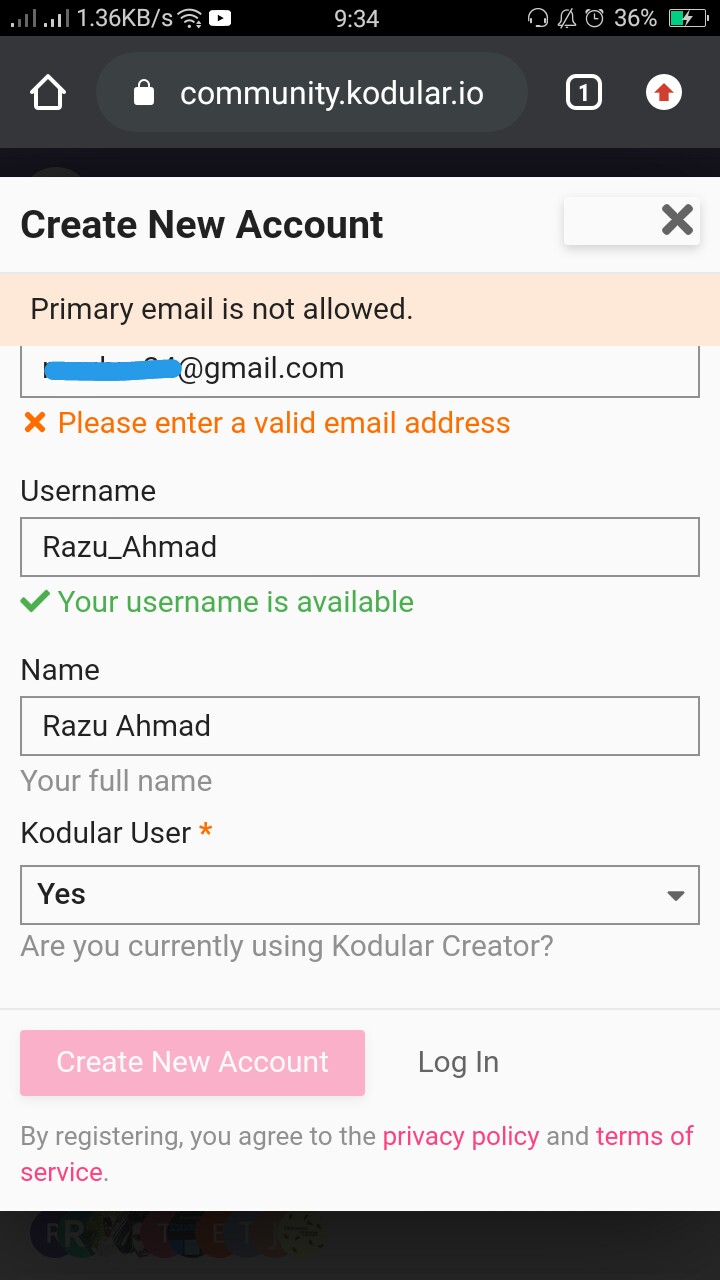Tap the green username available checkmark
The width and height of the screenshot is (720, 1280).
click(35, 602)
